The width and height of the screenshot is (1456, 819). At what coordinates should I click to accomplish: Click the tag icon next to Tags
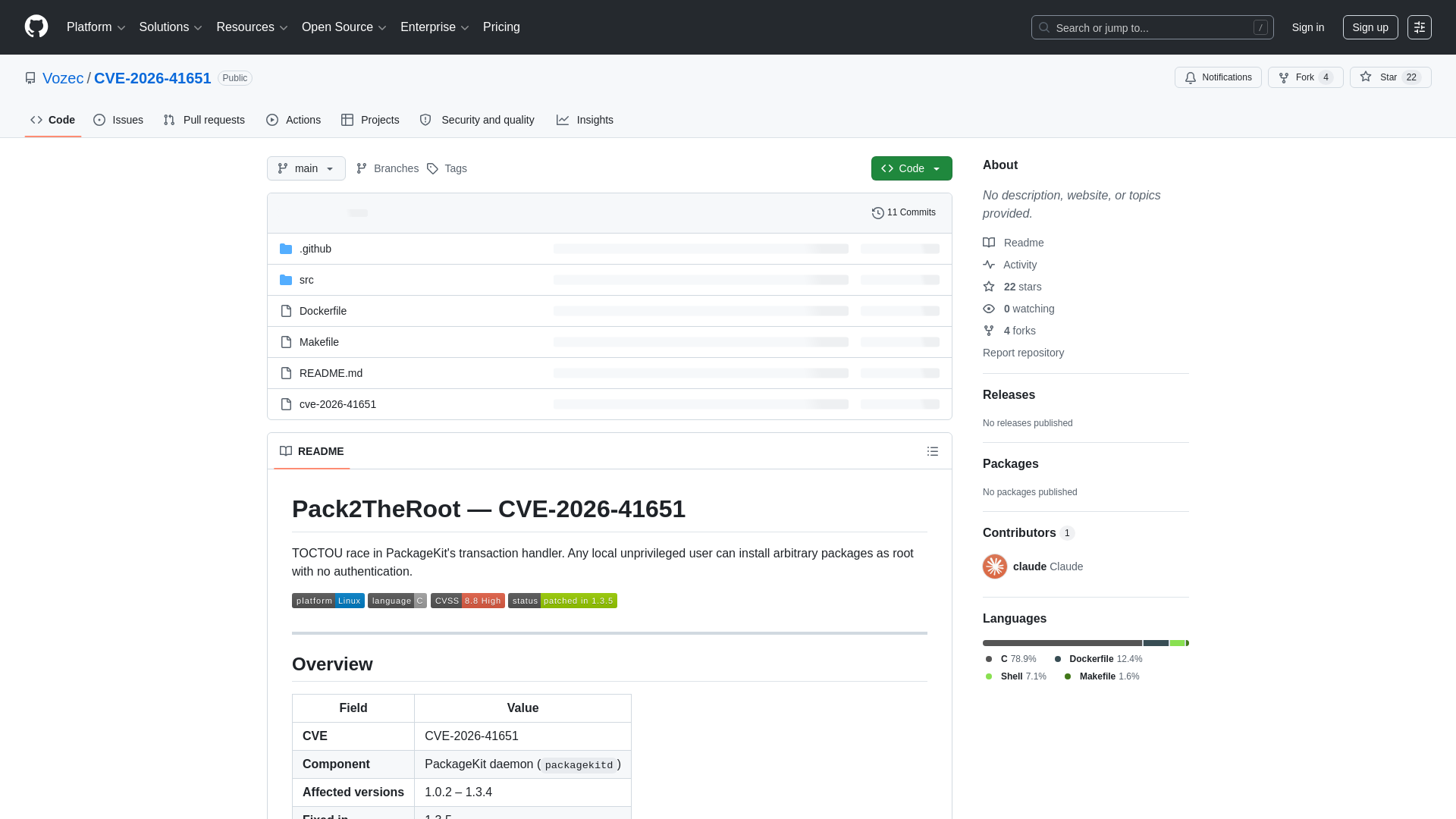click(x=432, y=168)
